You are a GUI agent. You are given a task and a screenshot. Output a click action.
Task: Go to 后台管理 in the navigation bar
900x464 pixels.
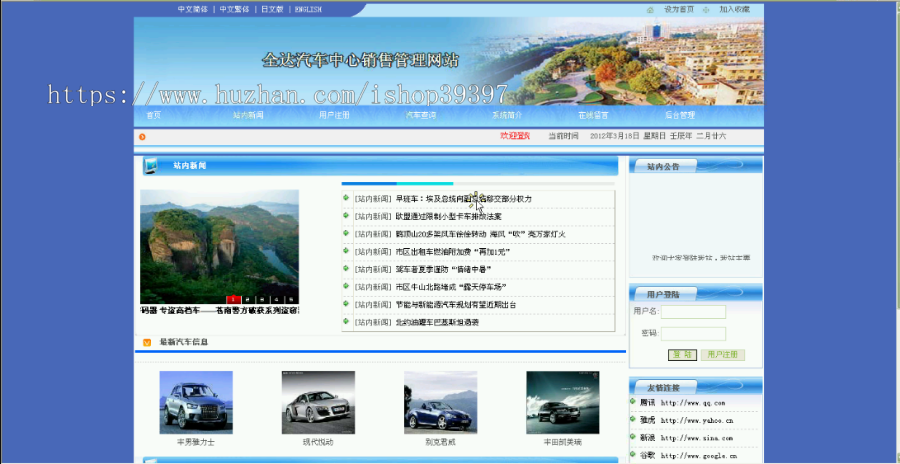(680, 115)
